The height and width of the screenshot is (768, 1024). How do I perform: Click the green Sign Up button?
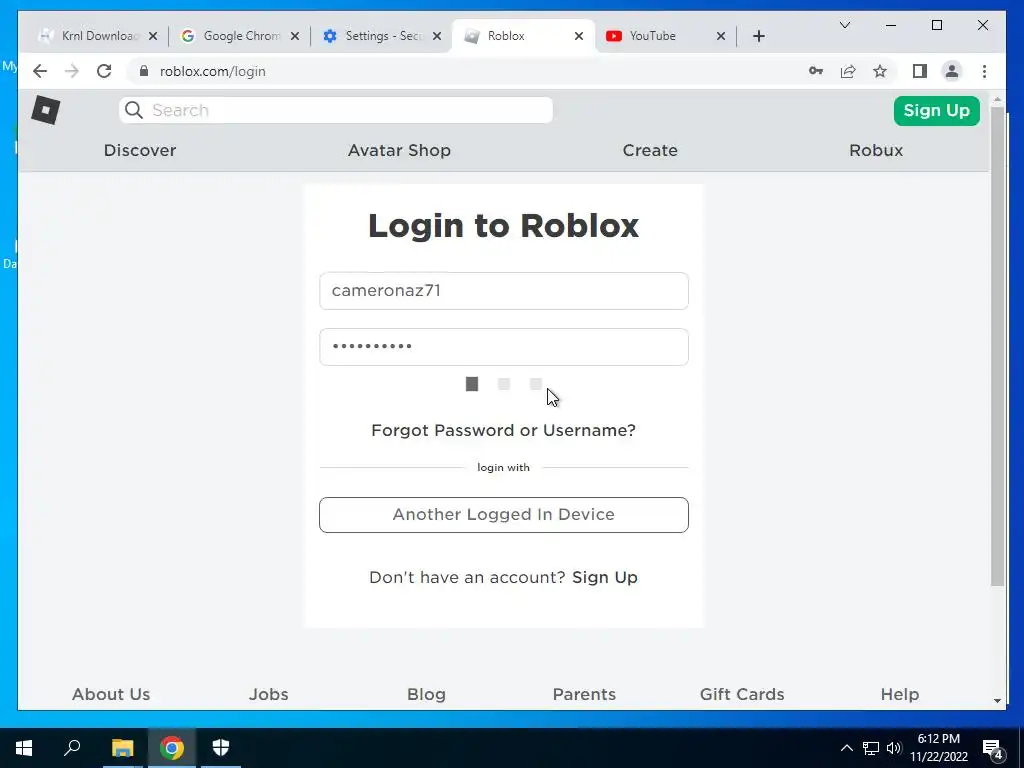[936, 110]
